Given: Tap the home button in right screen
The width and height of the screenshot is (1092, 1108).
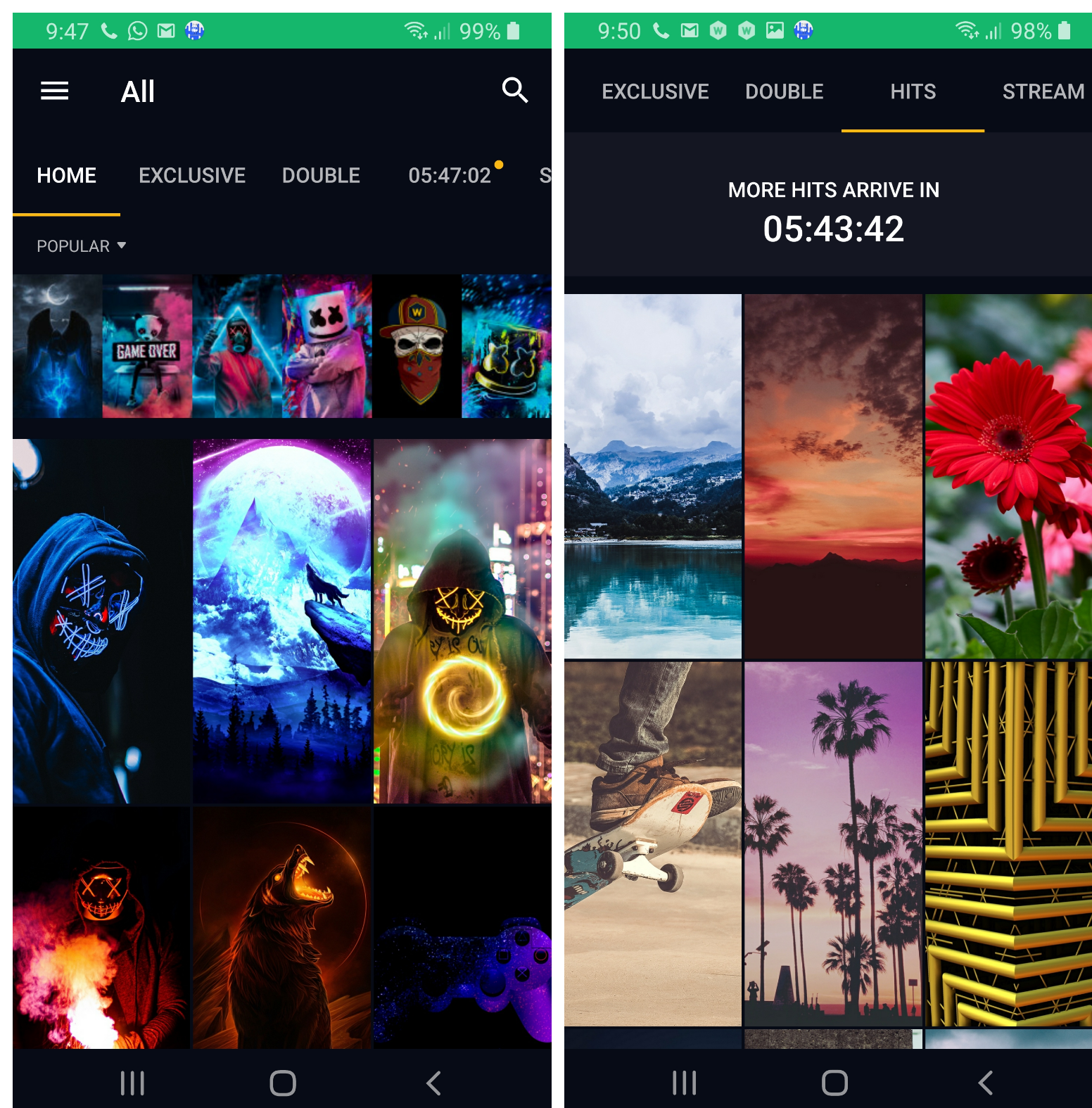Looking at the screenshot, I should tap(834, 1083).
